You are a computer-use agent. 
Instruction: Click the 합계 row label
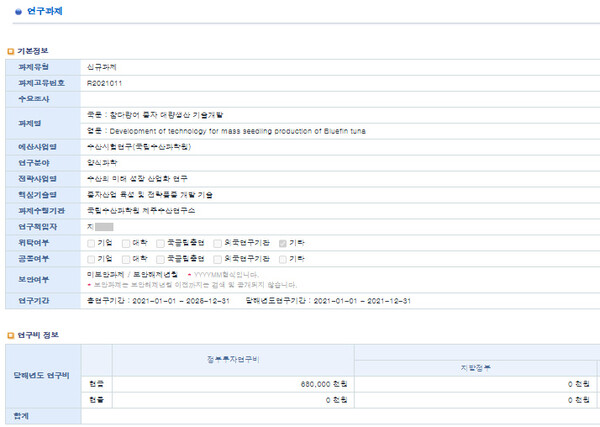[x=43, y=416]
